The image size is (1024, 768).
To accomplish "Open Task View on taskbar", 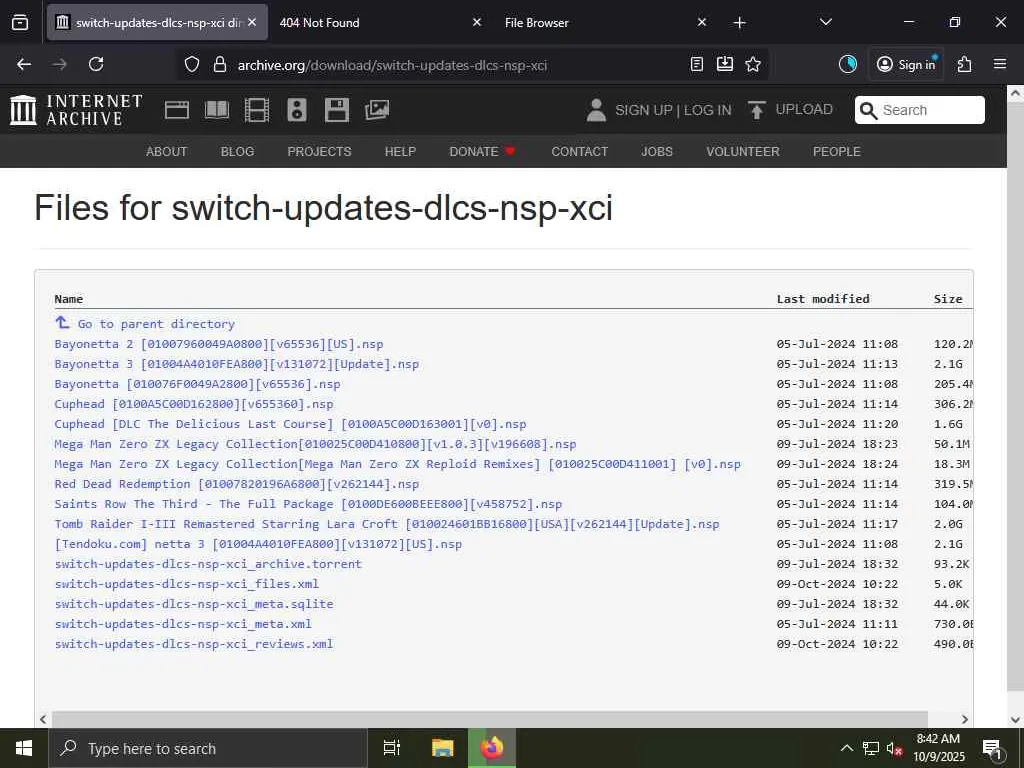I will (x=391, y=748).
